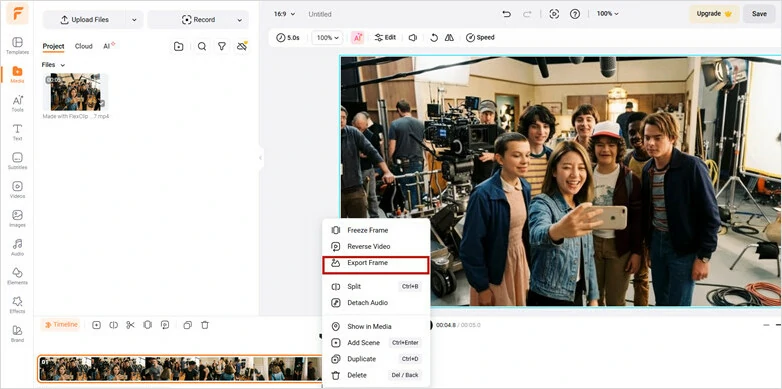This screenshot has width=782, height=389.
Task: Click the scissors trim icon on timeline toolbar
Action: (130, 325)
